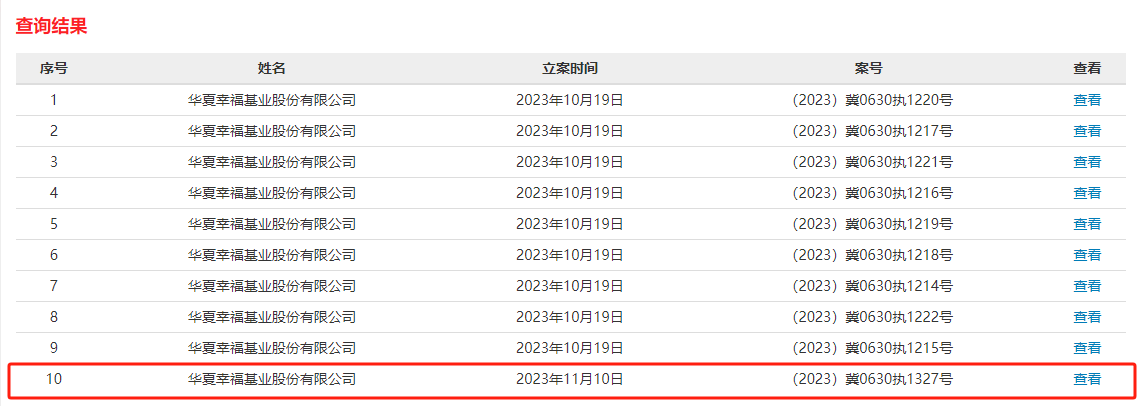Click 查看 for case 冀0630执1222号
1138x406 pixels.
coord(1086,317)
